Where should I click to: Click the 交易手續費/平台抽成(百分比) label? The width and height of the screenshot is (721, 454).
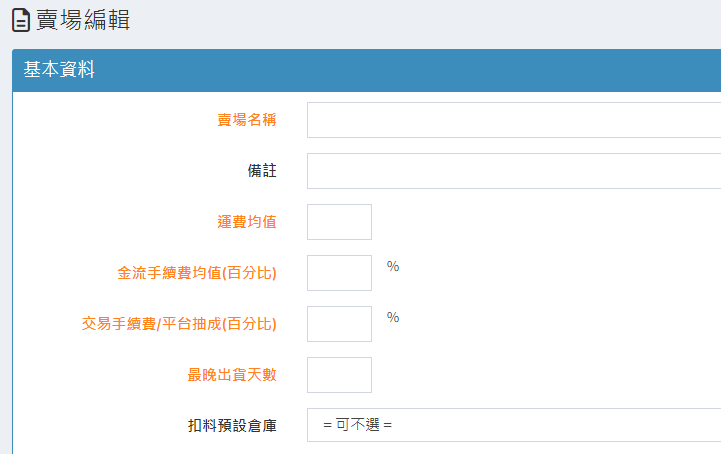coord(179,324)
